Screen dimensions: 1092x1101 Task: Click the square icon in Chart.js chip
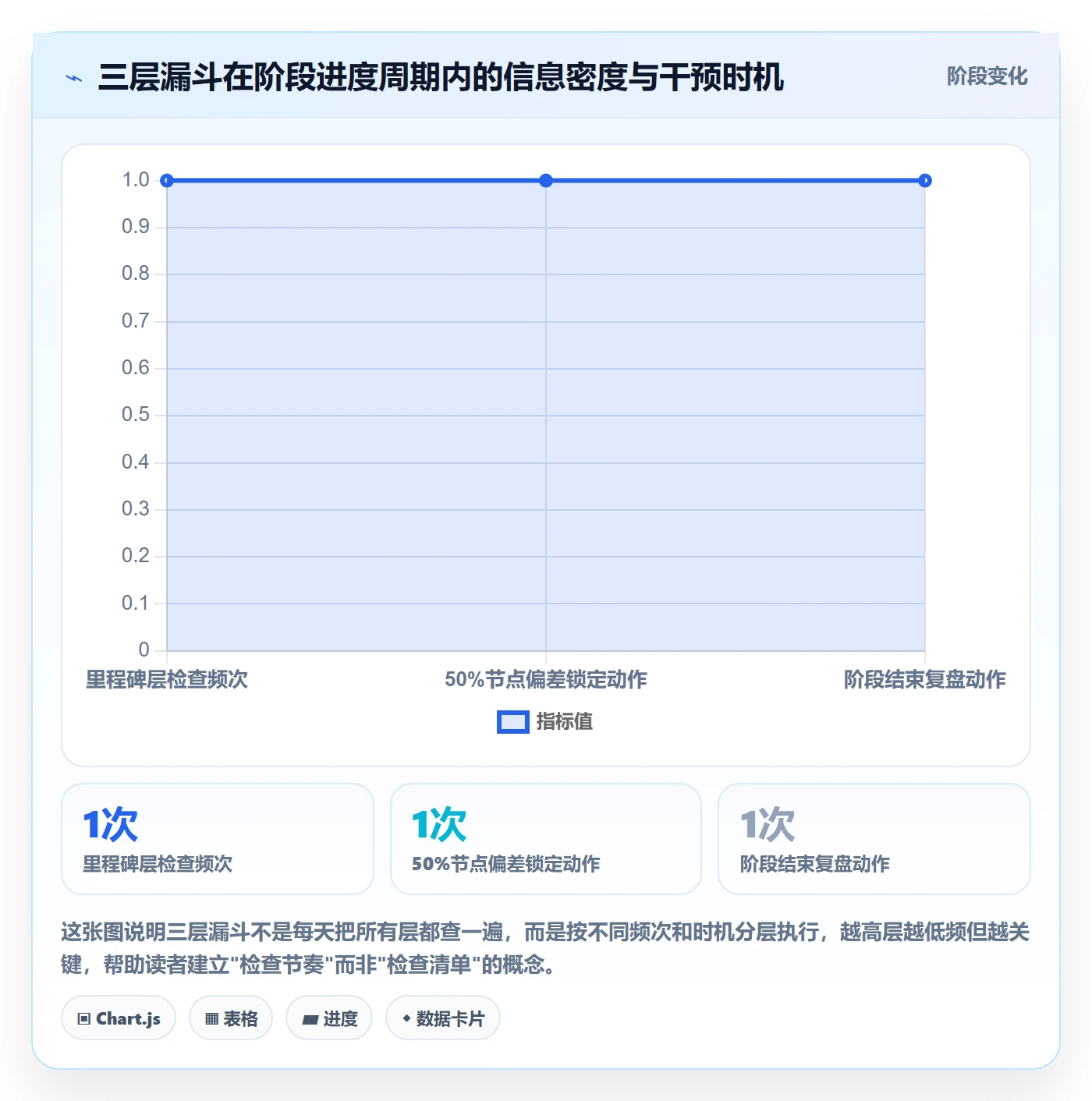click(84, 1019)
